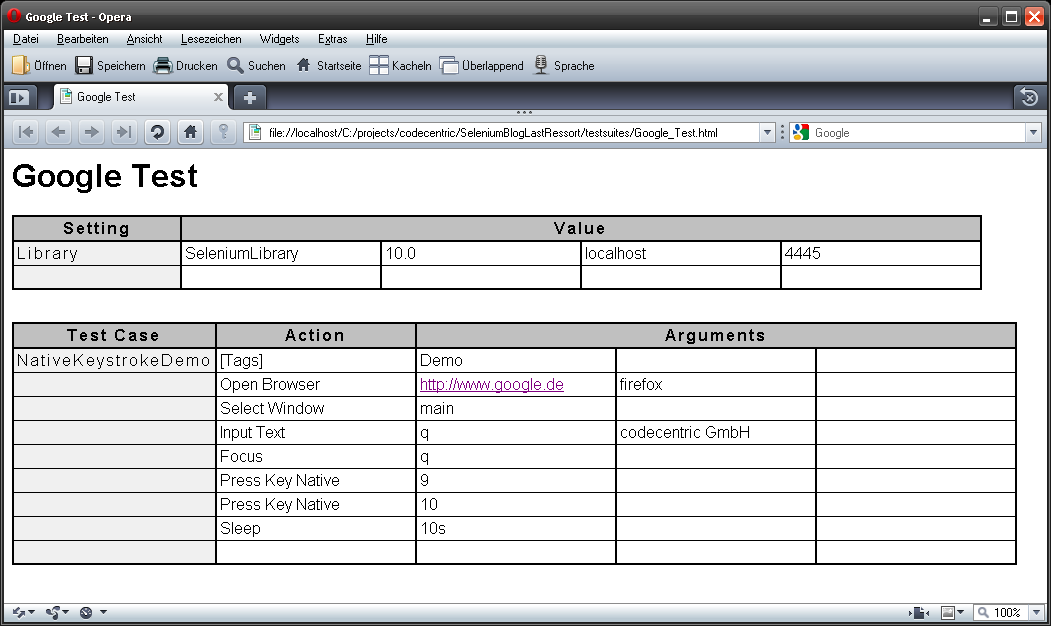Expand the address bar history dropdown
The width and height of the screenshot is (1051, 626).
pos(767,133)
